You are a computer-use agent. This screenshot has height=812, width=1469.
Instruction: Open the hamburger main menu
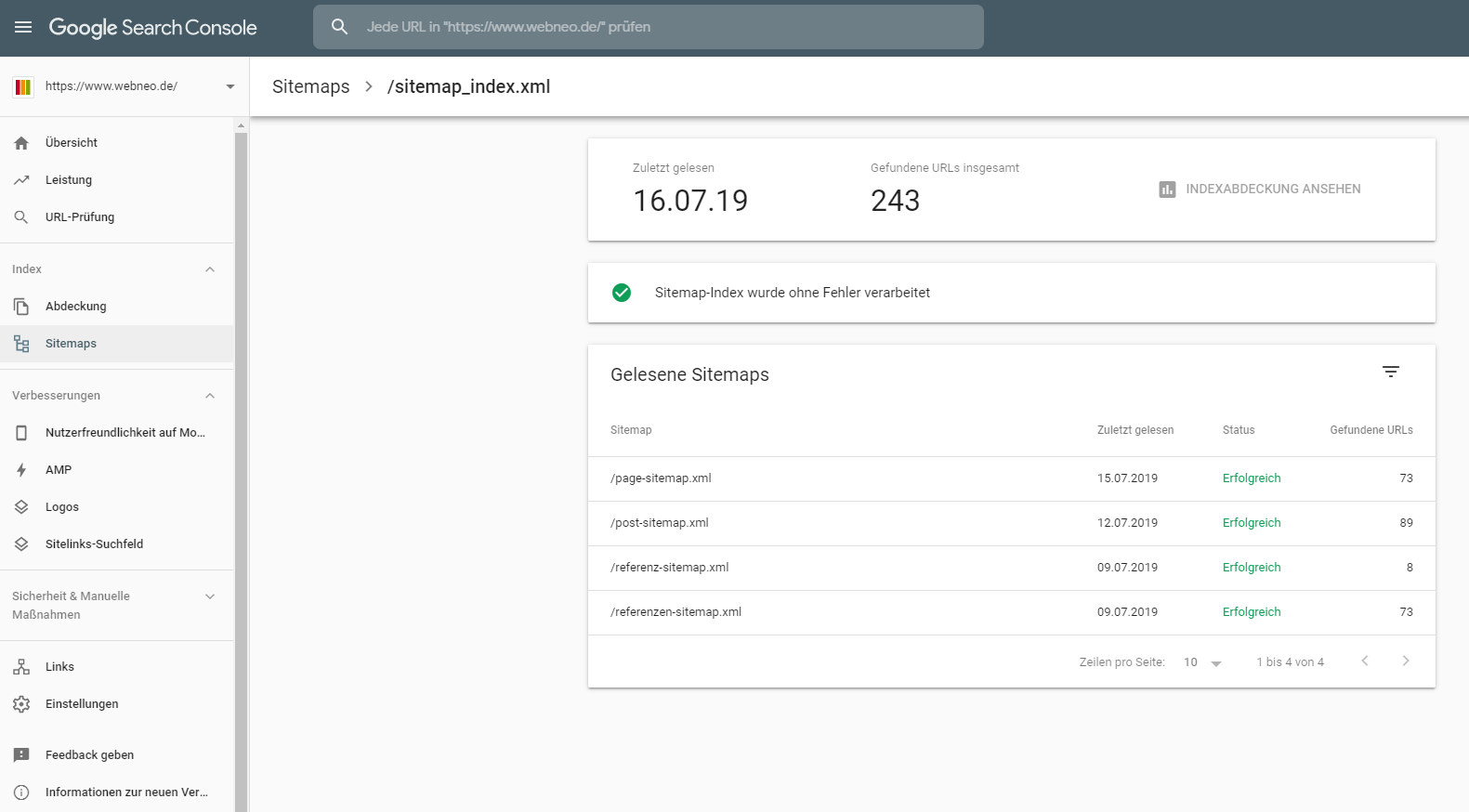[x=23, y=27]
